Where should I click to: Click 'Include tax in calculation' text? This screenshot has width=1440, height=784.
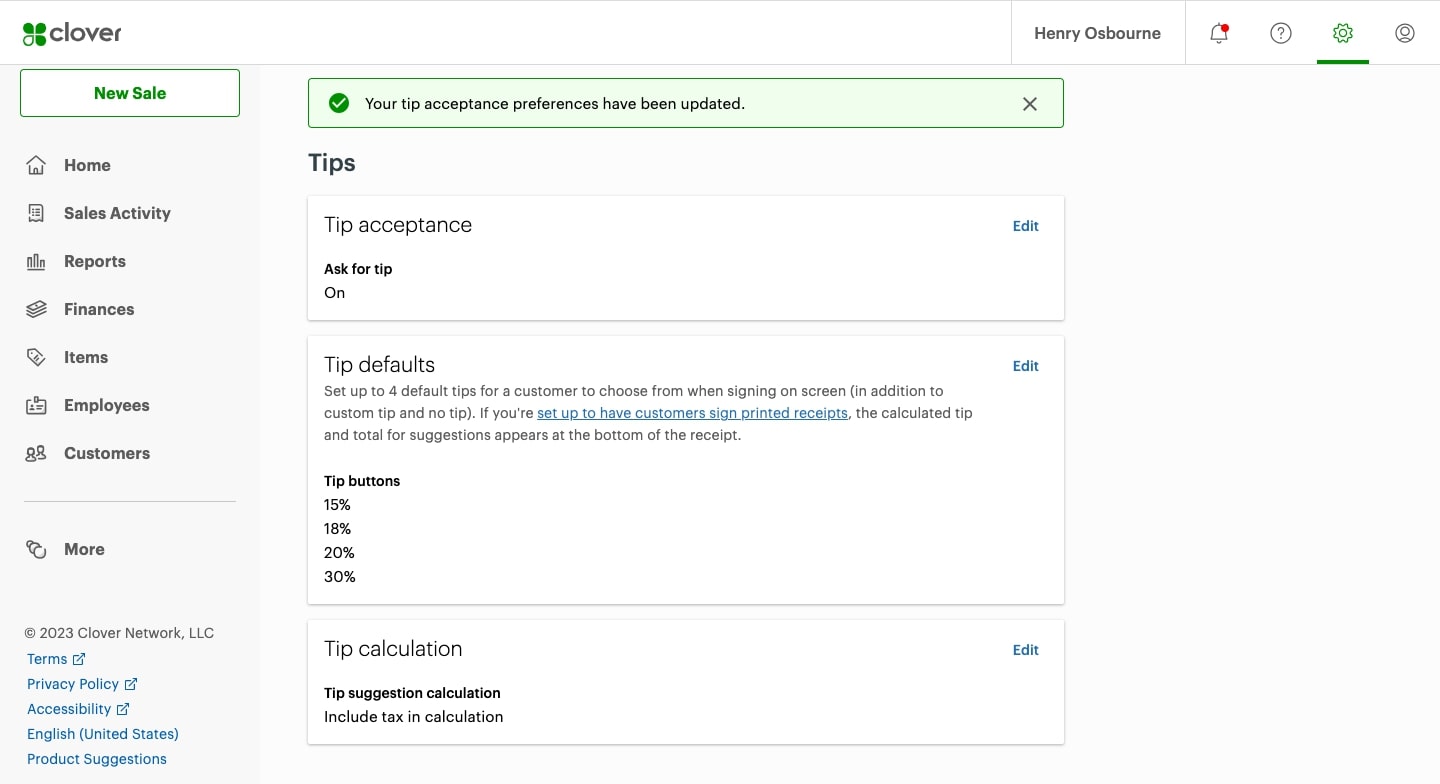tap(413, 717)
